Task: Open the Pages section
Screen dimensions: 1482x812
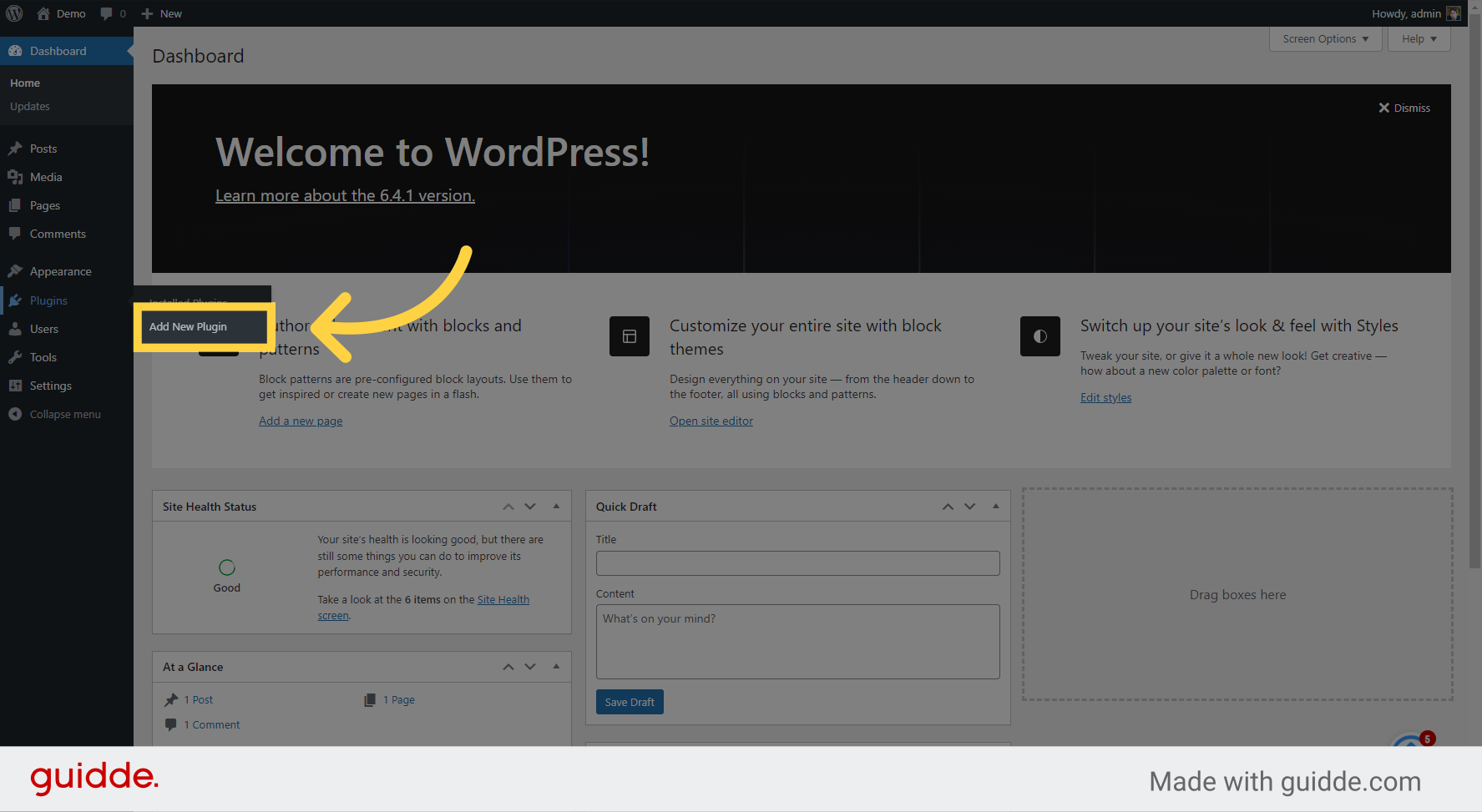Action: [x=46, y=205]
